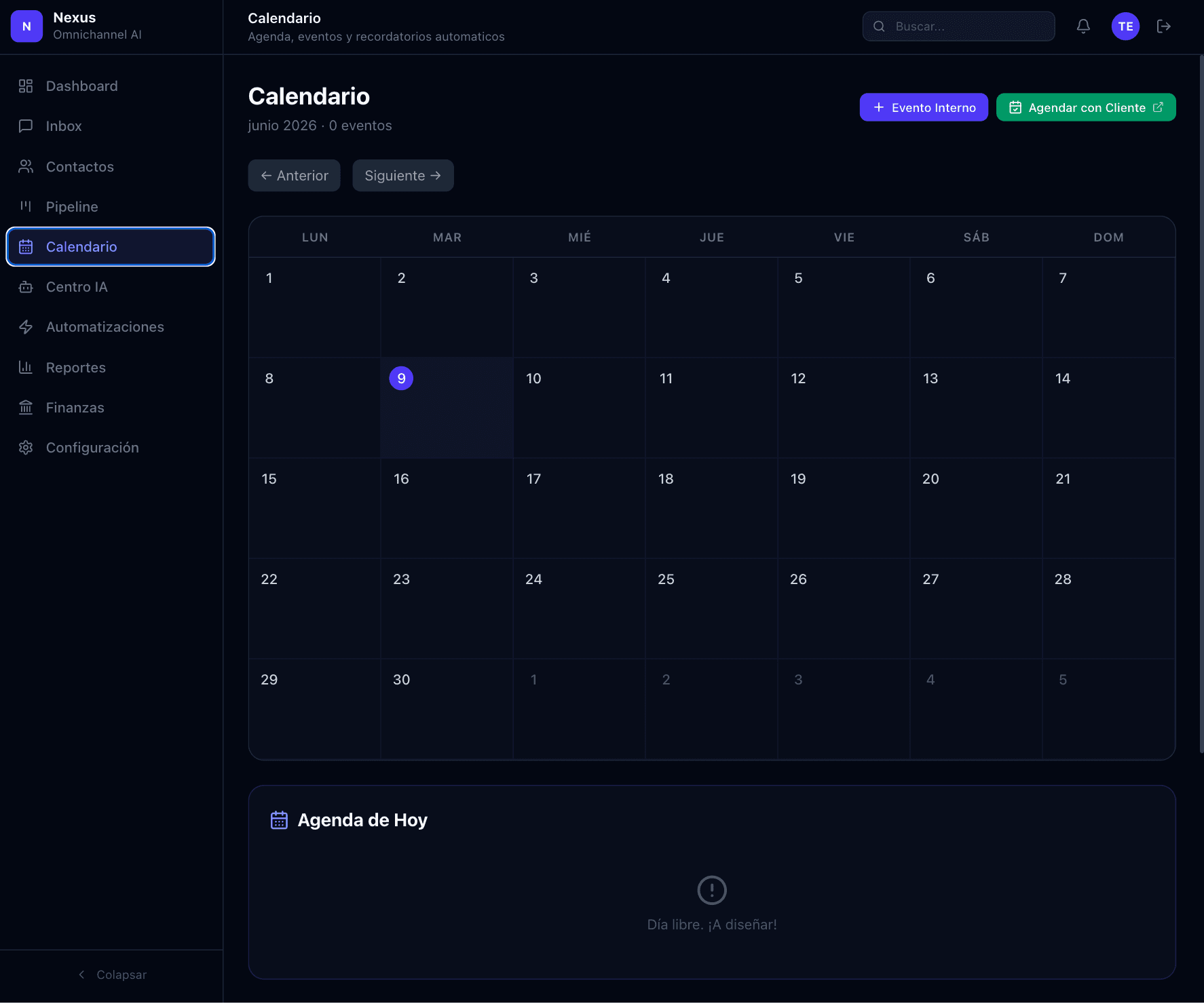The height and width of the screenshot is (1004, 1204).
Task: Click the Configuración gear icon
Action: [26, 448]
